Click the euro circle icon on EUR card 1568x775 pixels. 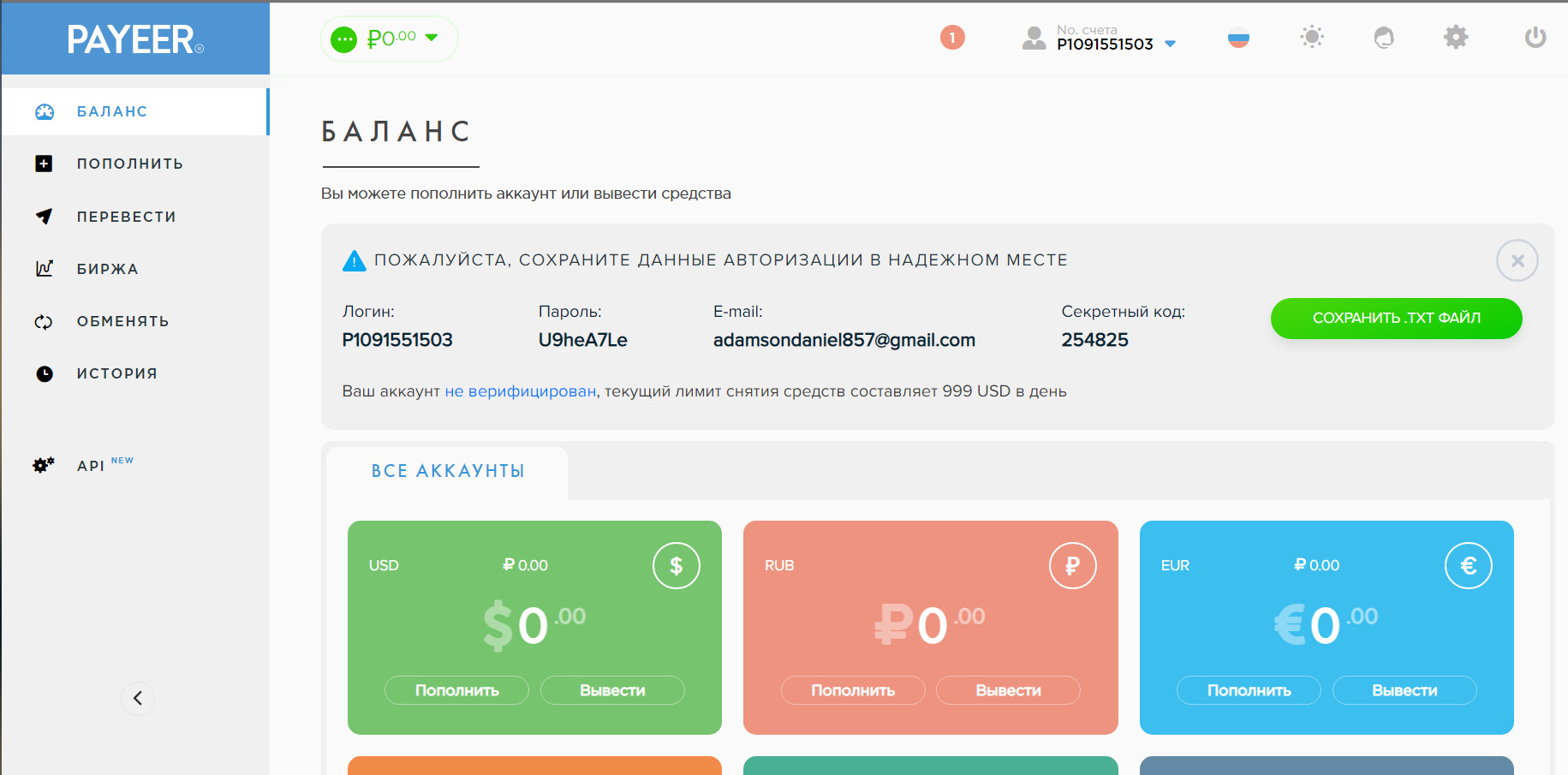(x=1468, y=566)
